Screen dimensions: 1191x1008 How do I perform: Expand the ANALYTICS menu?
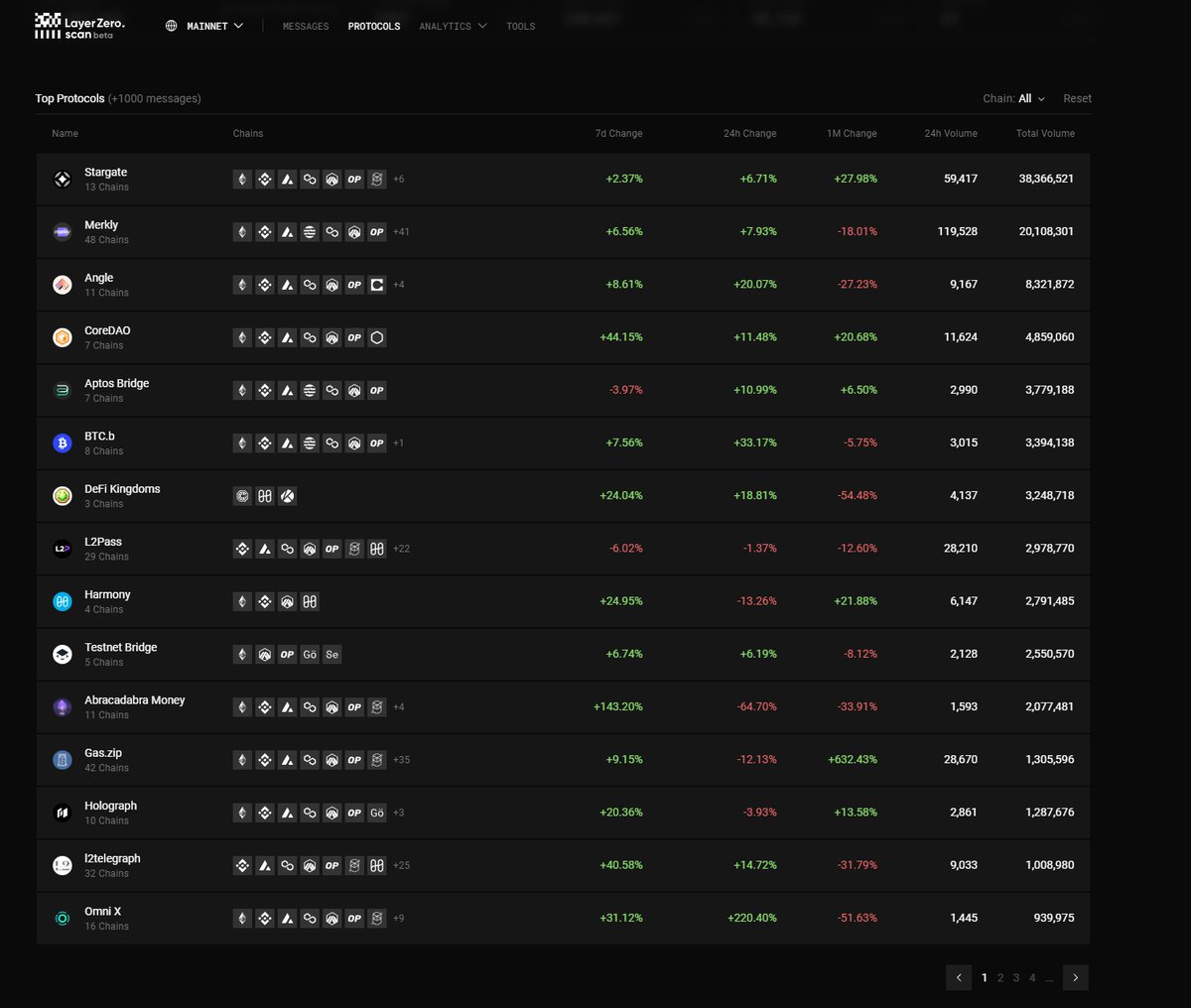tap(453, 27)
